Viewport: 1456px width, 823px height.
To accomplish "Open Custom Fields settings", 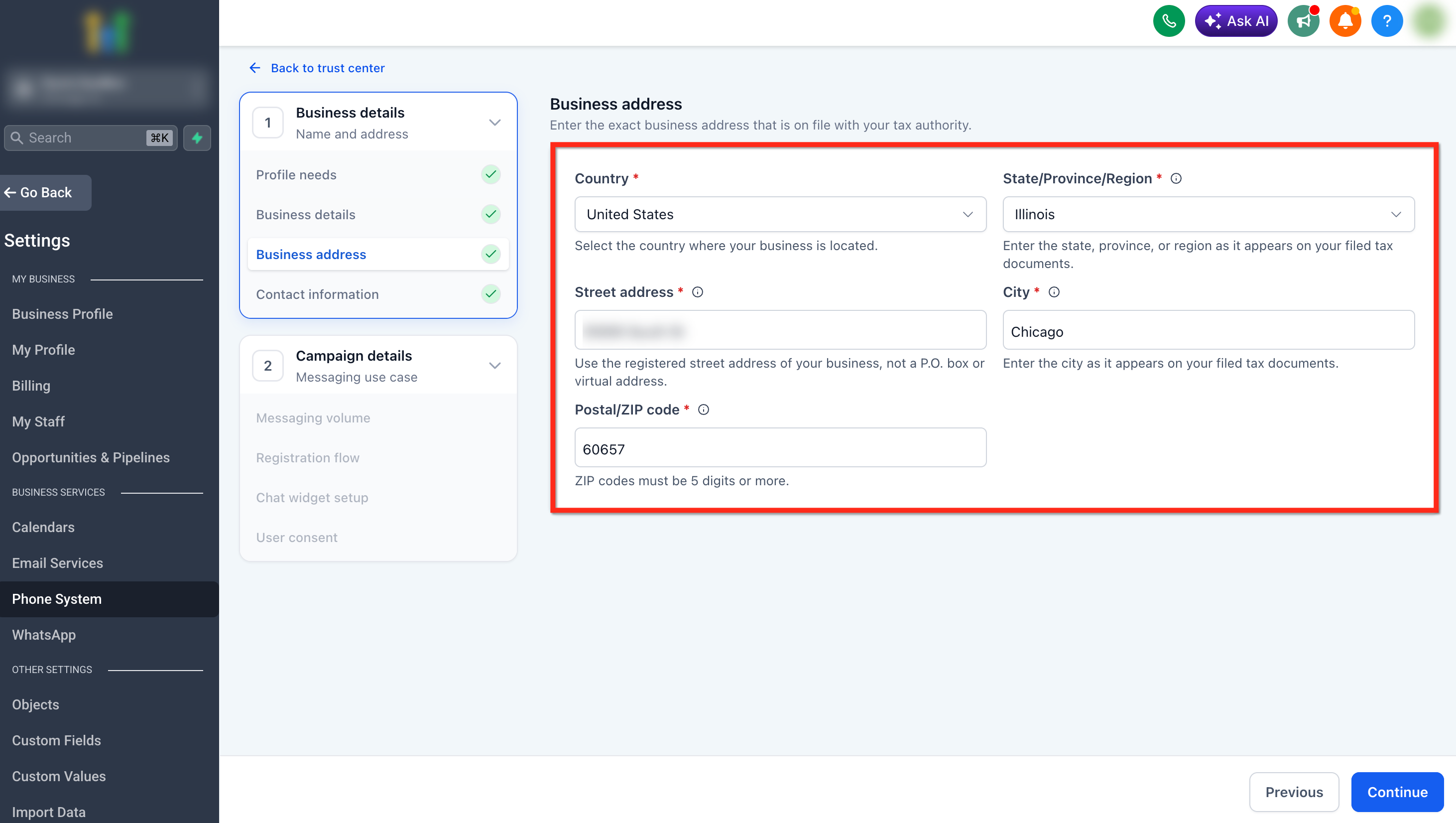I will tap(57, 740).
